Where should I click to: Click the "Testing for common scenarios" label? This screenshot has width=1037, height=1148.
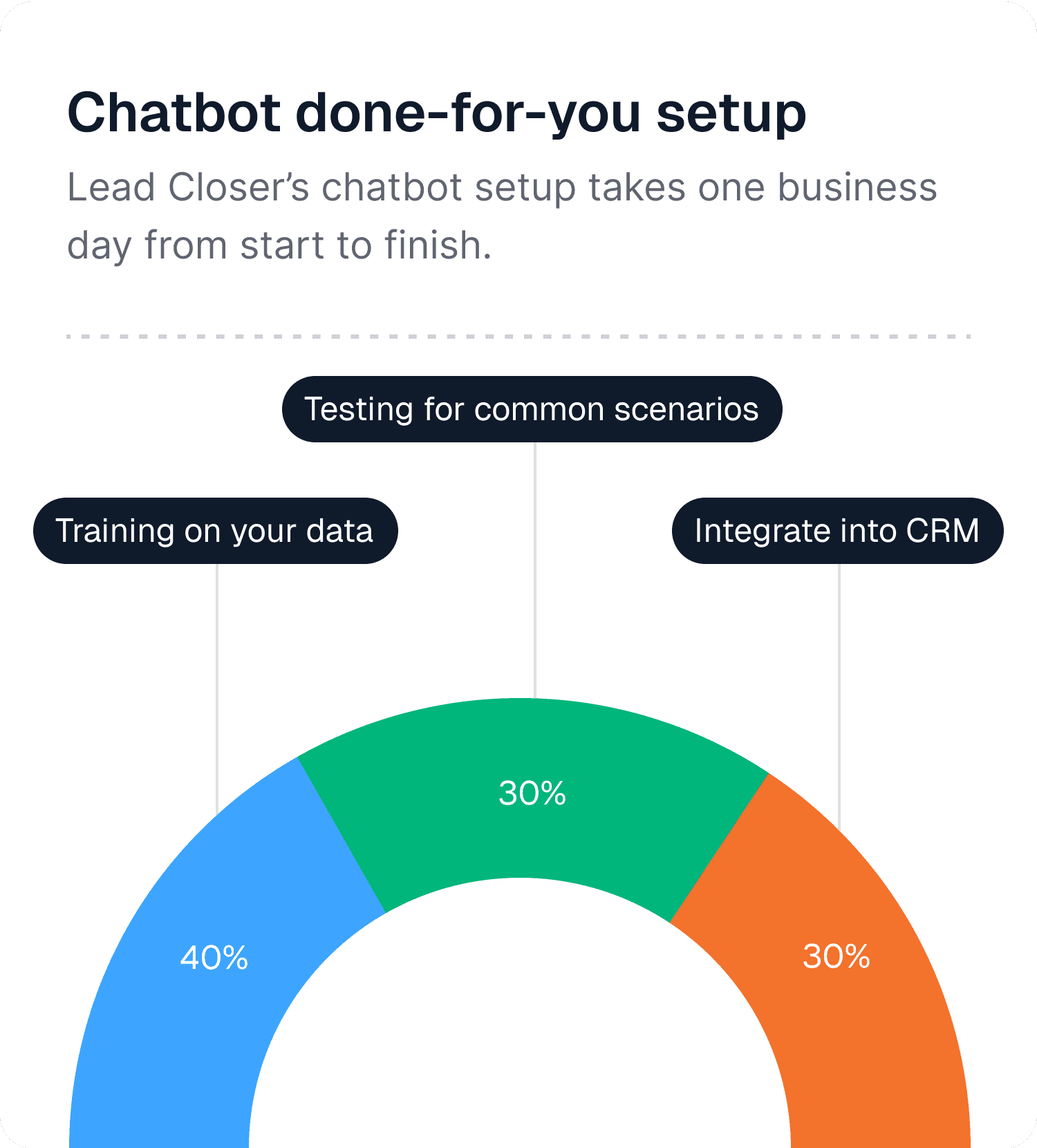(532, 409)
